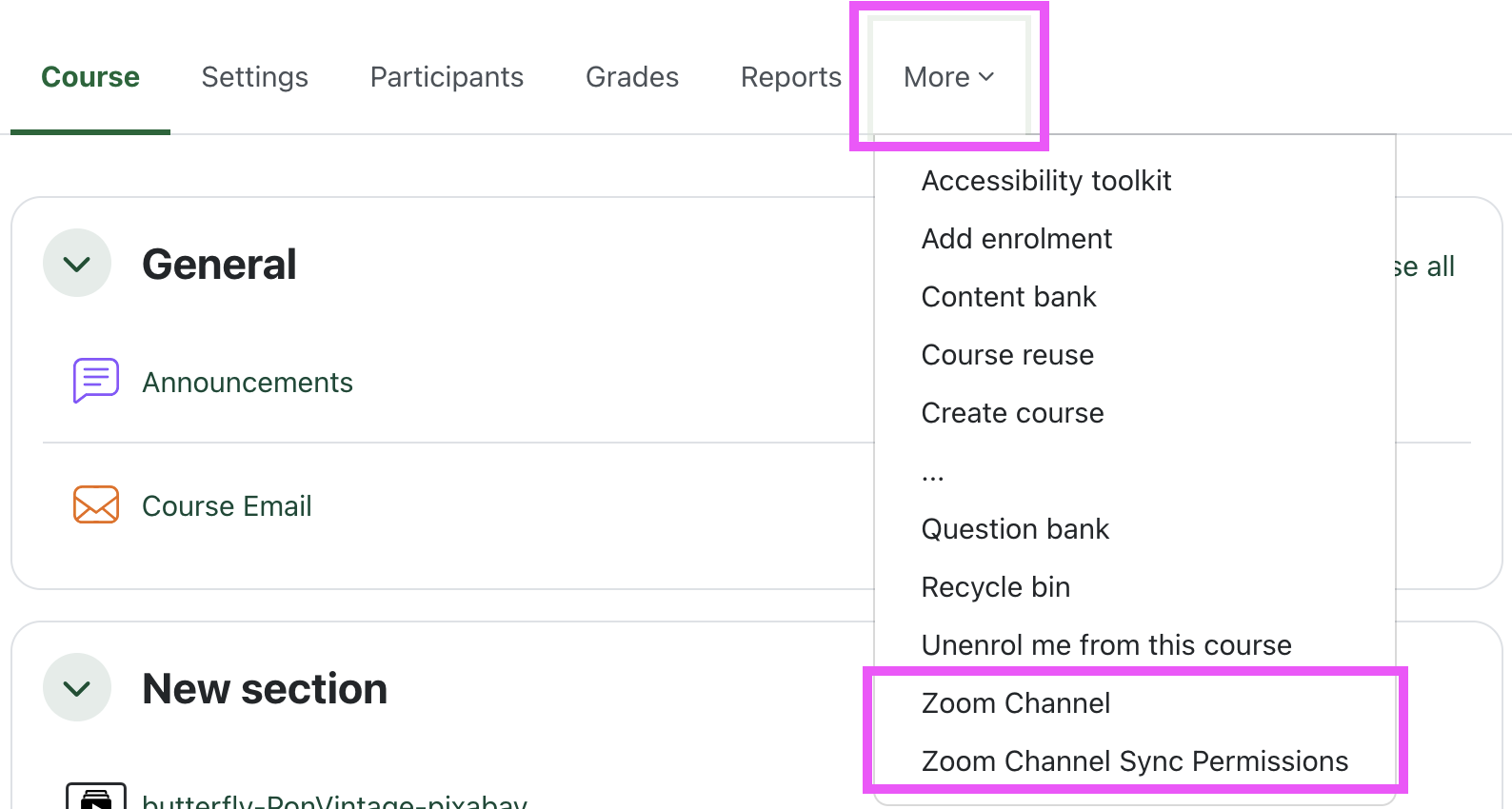Click the General section heading
Screen dimensions: 1512x809
tap(219, 265)
